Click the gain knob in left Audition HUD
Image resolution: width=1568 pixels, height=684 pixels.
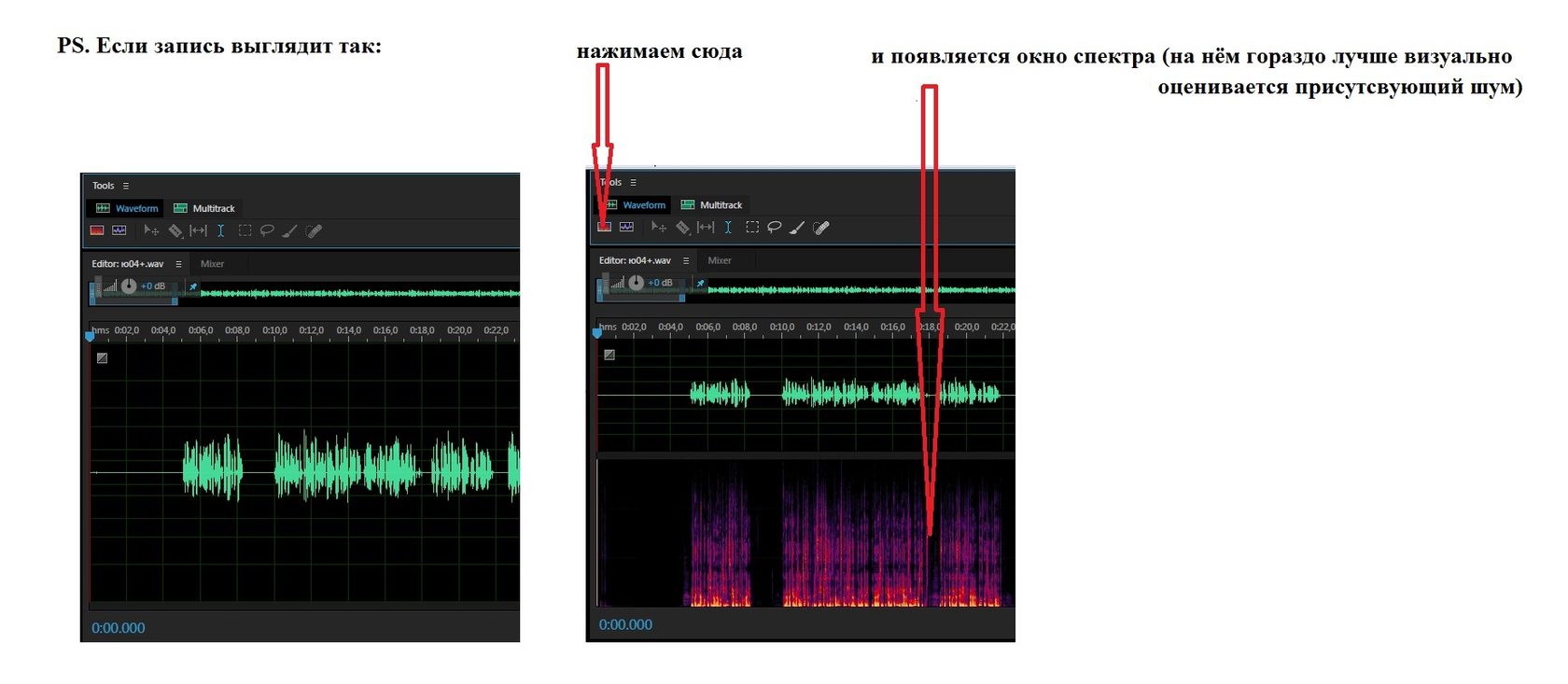[129, 286]
